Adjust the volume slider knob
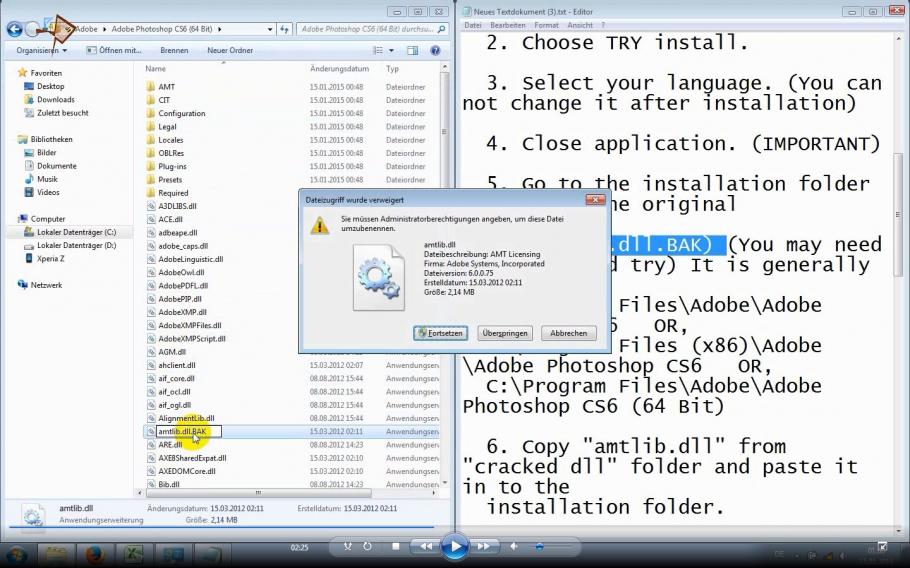Screen dimensions: 910x568 coord(540,547)
